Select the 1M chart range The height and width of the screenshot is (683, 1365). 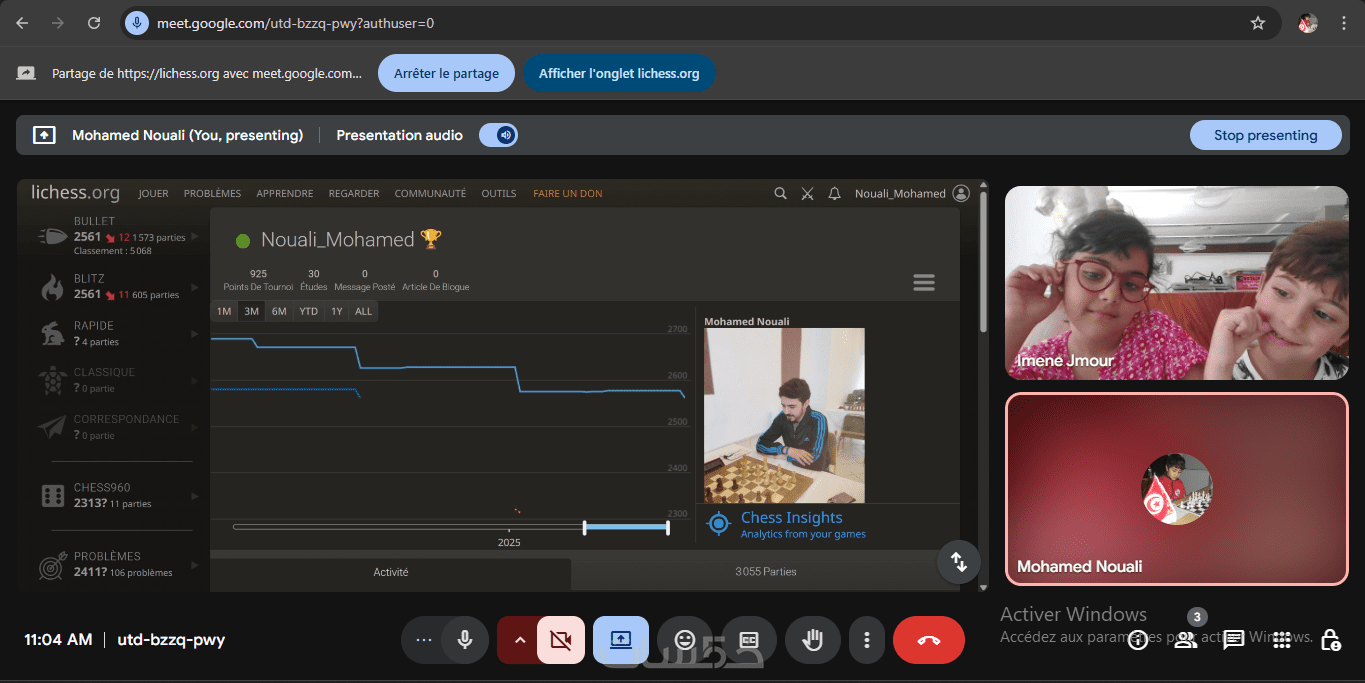(224, 311)
